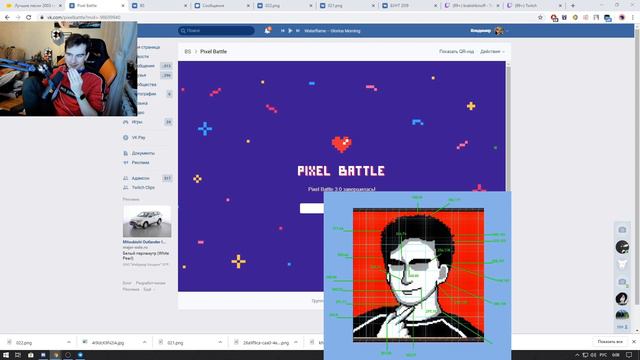Close the Pixel Battle browser tab
Screen dimensions: 640x360
pyautogui.click(x=123, y=6)
